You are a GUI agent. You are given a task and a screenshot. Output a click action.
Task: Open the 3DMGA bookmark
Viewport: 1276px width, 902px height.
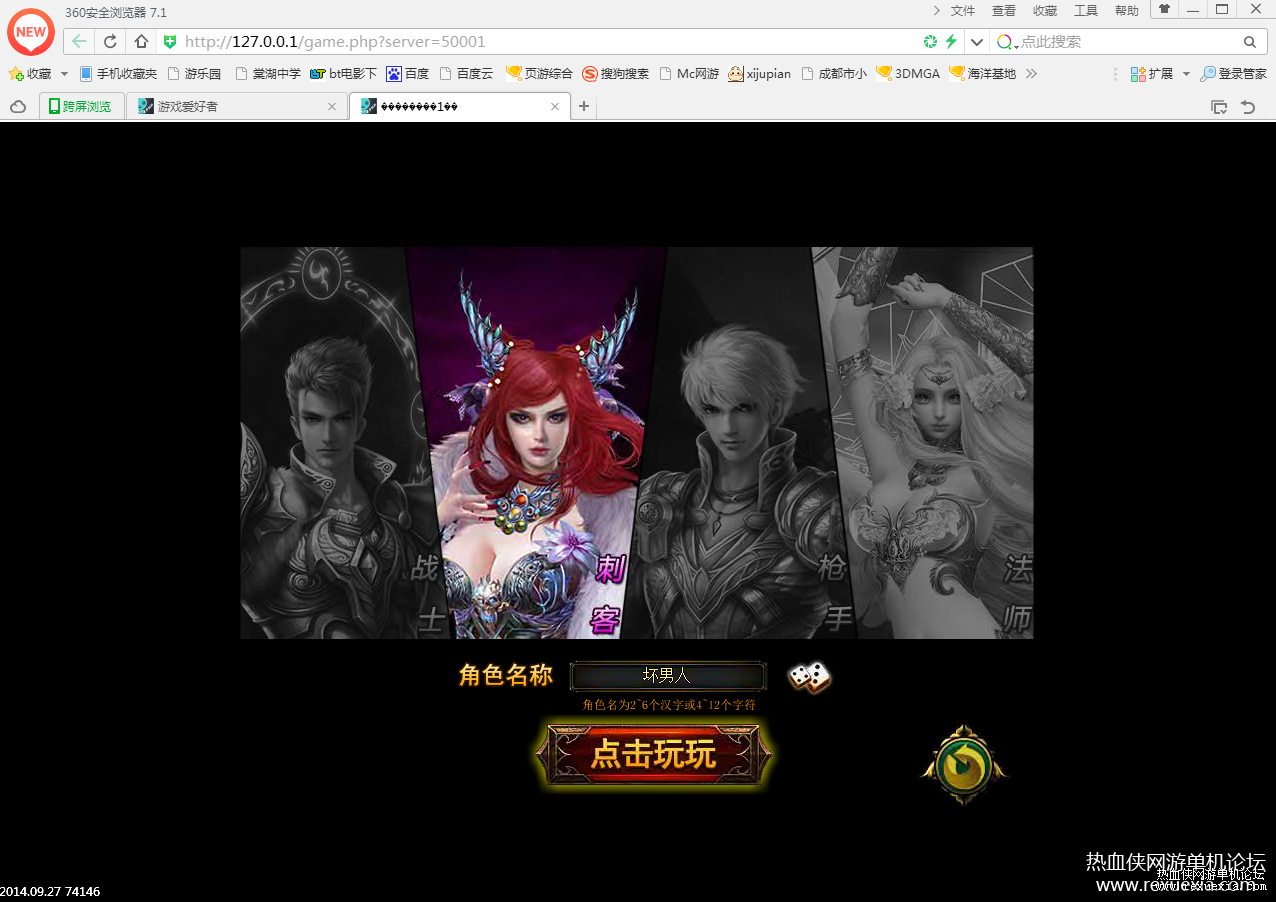pyautogui.click(x=908, y=74)
